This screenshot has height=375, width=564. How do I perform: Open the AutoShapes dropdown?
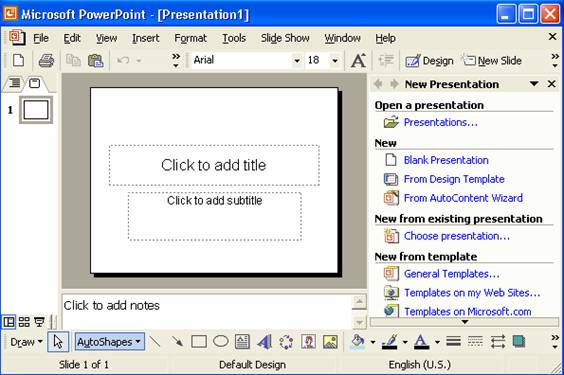coord(110,342)
